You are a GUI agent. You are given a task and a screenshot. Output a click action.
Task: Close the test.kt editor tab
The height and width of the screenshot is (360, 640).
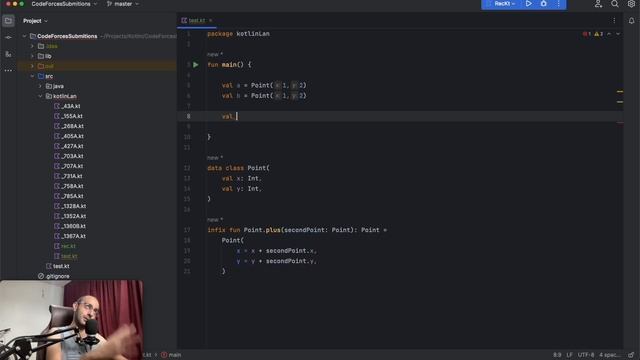pos(211,20)
